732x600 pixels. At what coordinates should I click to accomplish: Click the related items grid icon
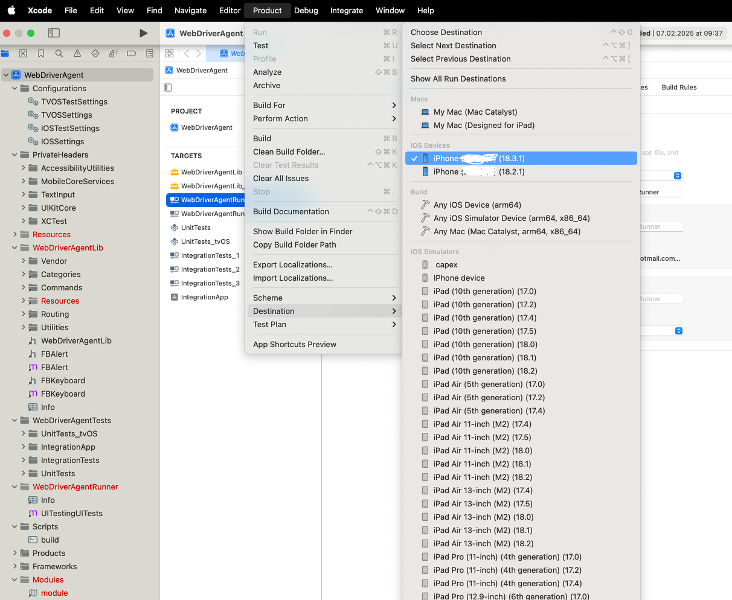(169, 54)
